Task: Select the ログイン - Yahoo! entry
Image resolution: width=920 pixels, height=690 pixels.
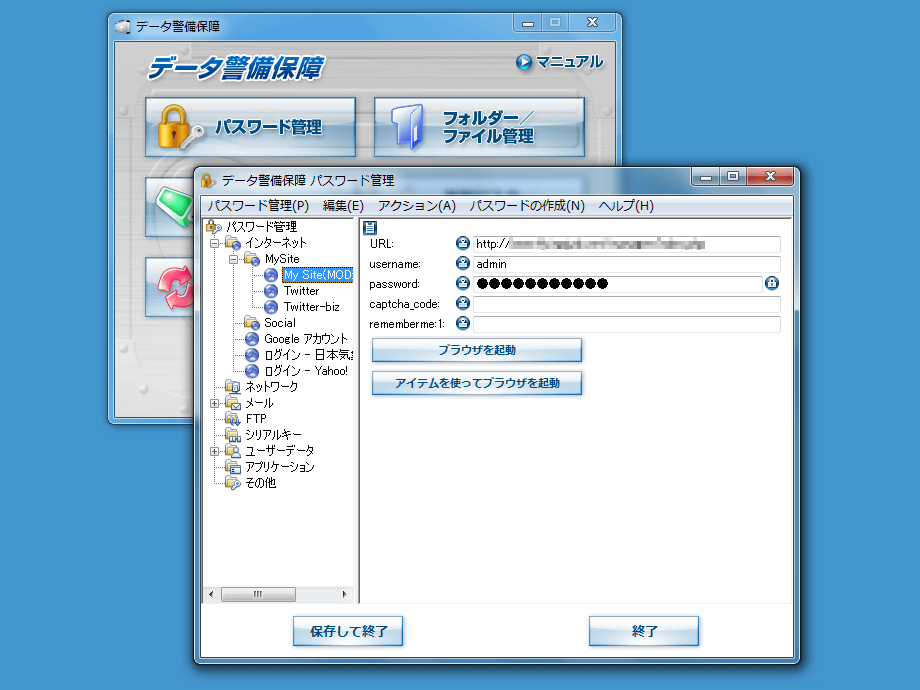Action: [306, 371]
